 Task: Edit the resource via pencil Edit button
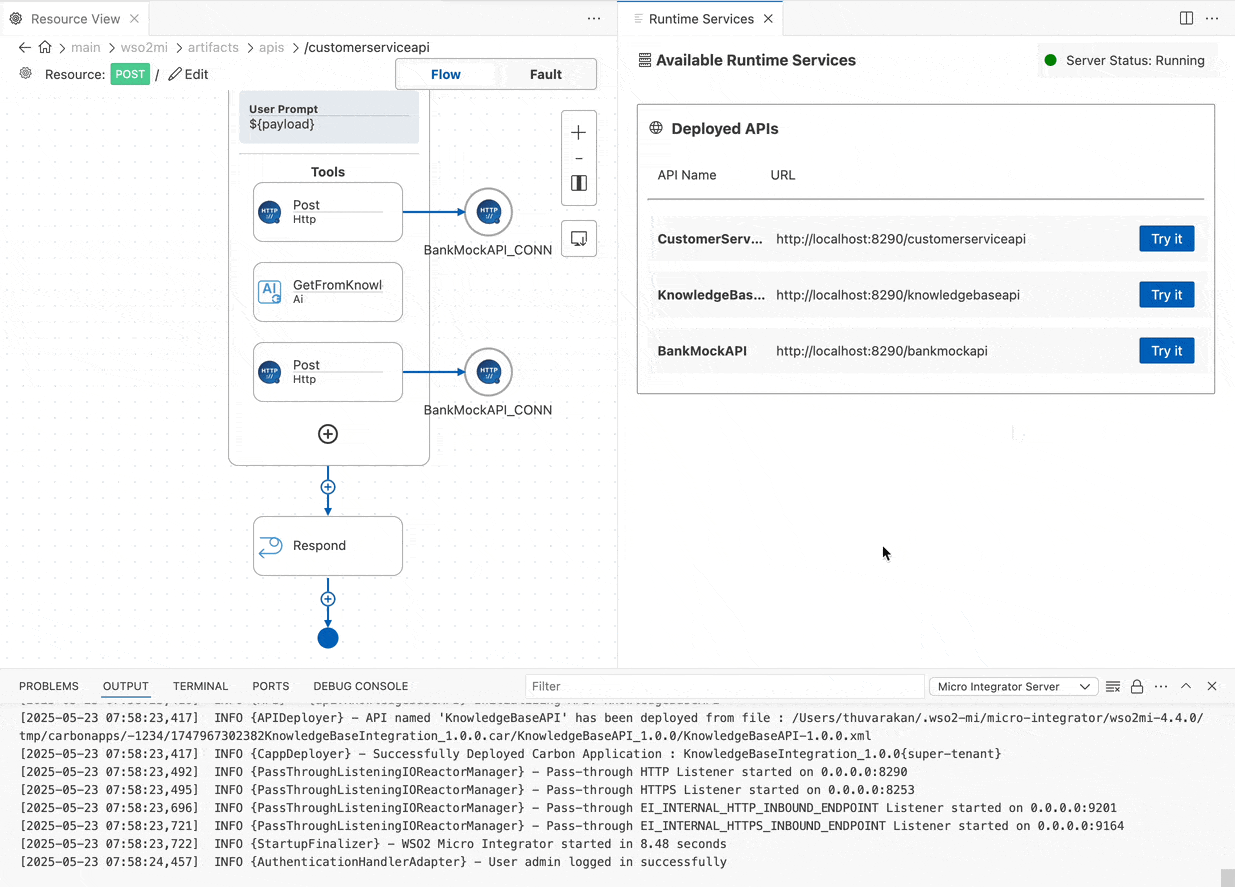[x=188, y=74]
